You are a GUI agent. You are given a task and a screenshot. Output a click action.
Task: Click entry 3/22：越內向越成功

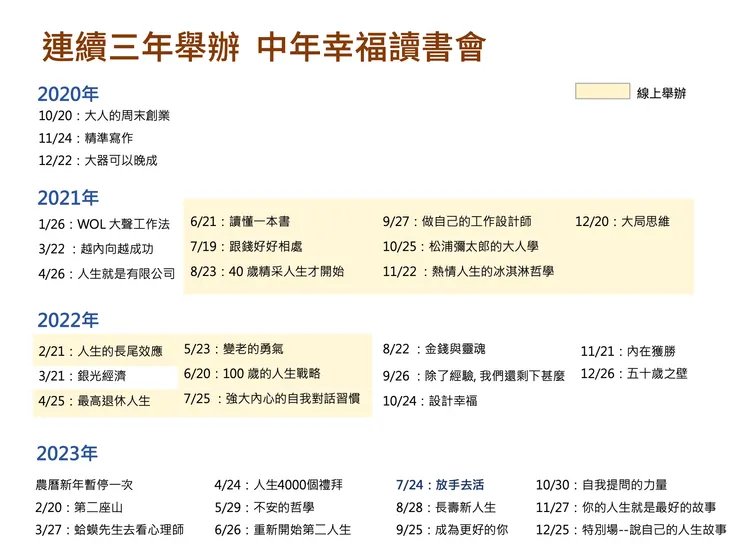coord(96,249)
